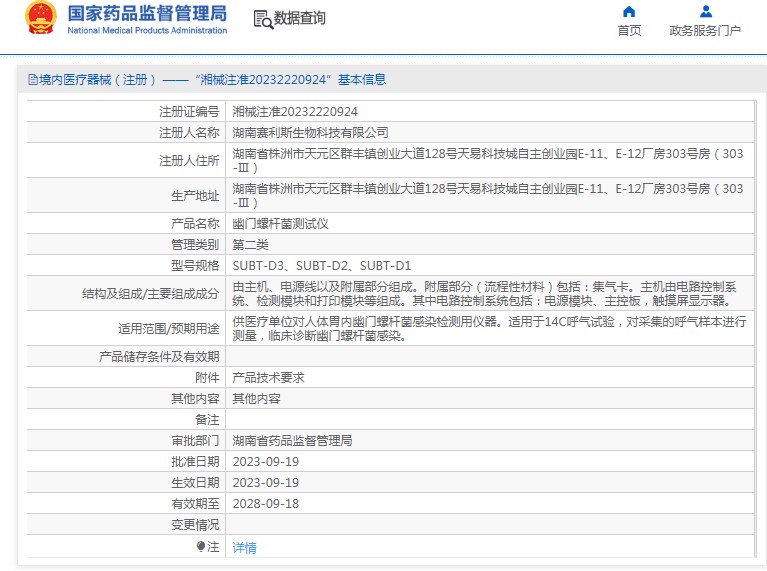Click the 产品名称 label
The height and width of the screenshot is (571, 767).
coord(195,224)
